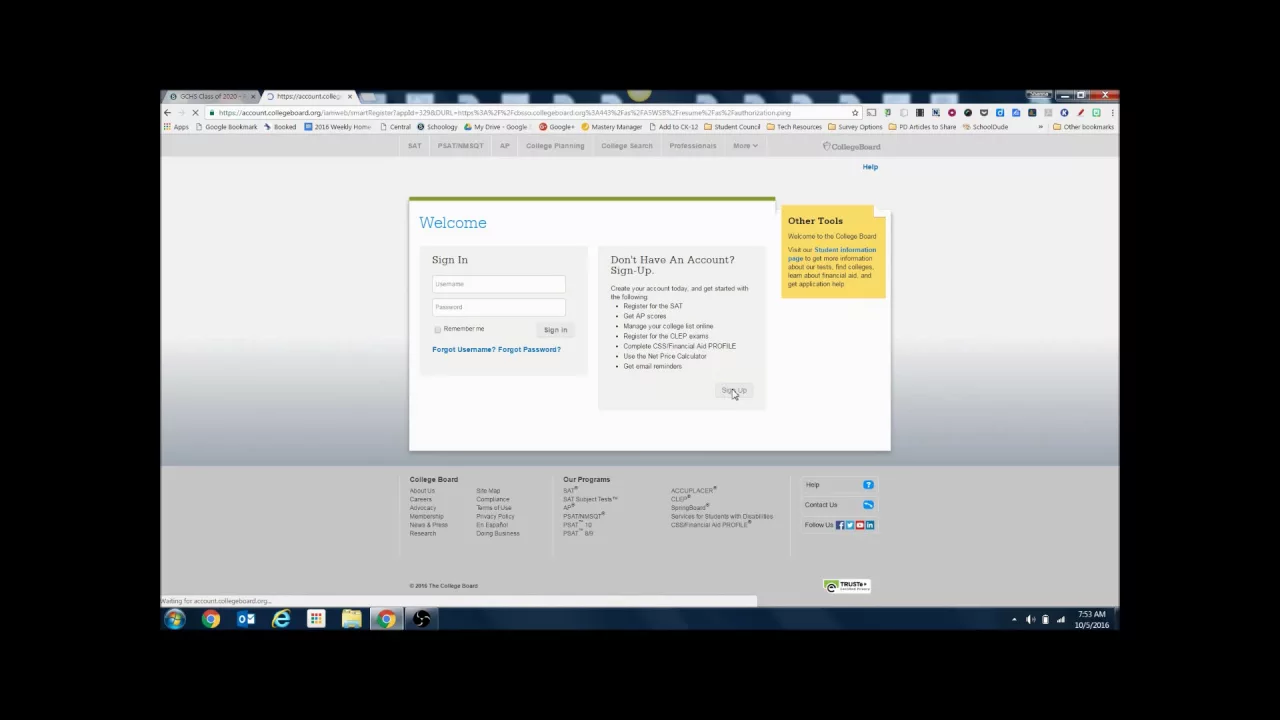1280x720 pixels.
Task: Open Mastery Manager bookmark
Action: pos(612,127)
